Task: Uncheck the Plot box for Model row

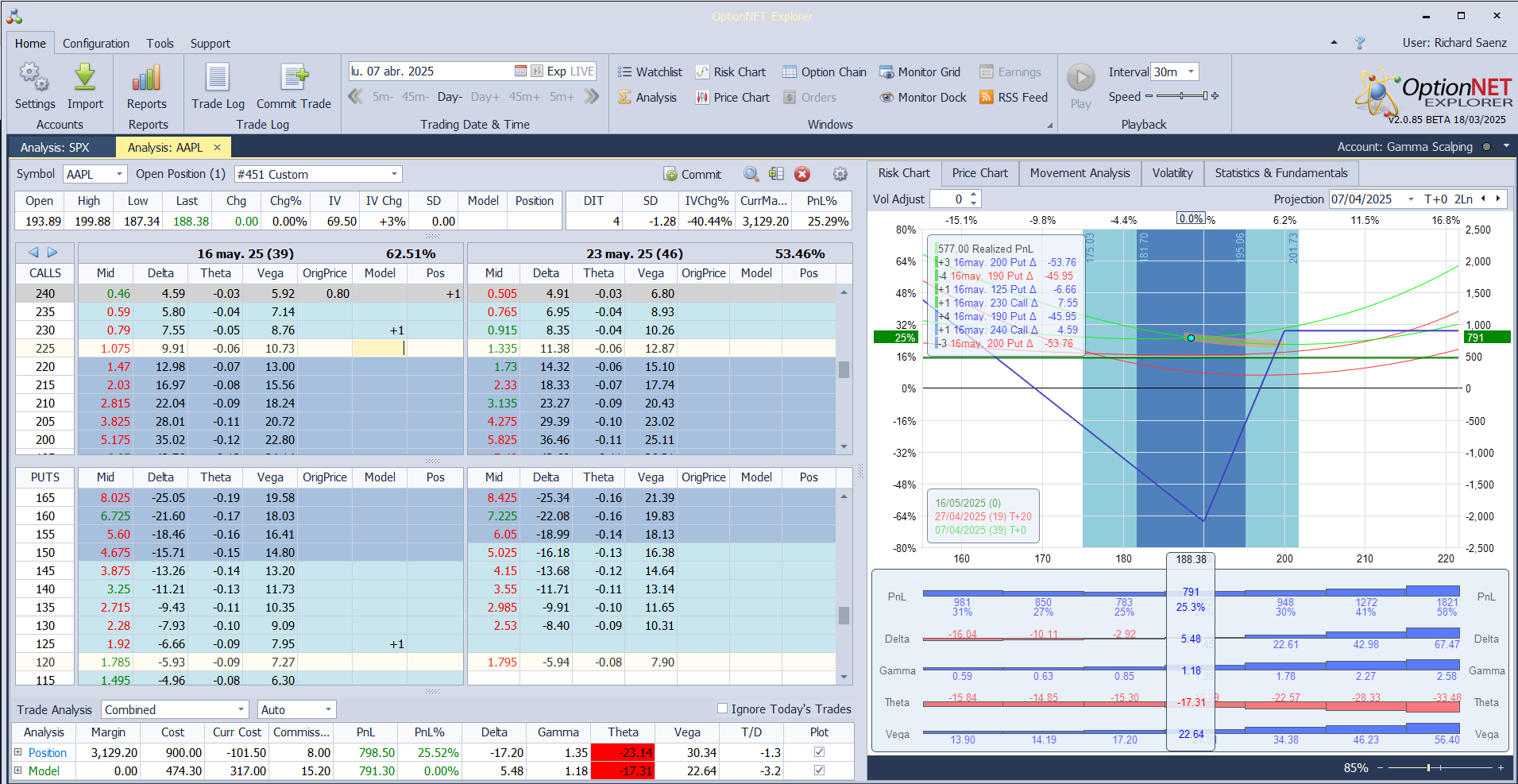Action: [819, 770]
